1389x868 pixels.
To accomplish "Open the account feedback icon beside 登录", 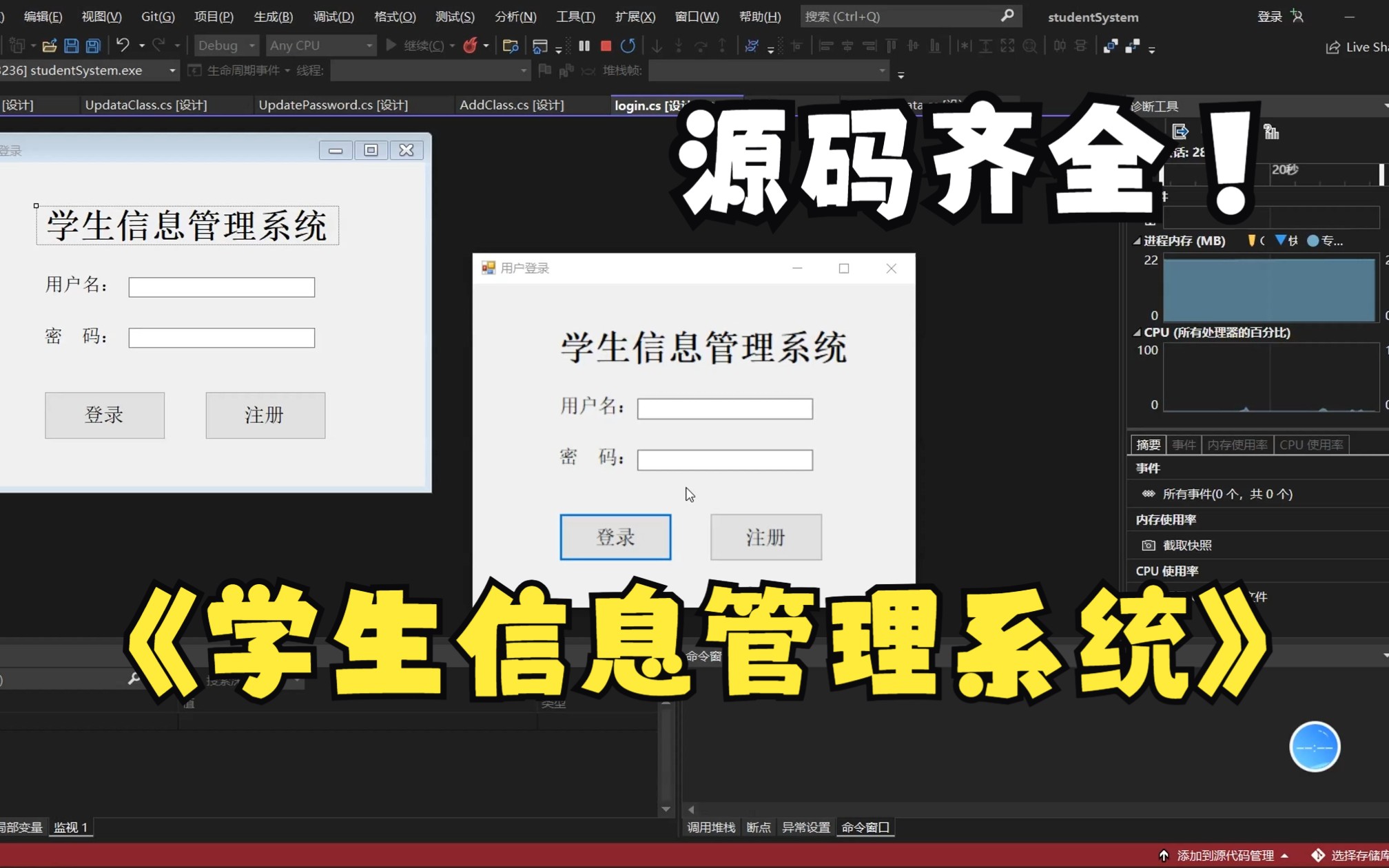I will click(x=1298, y=16).
